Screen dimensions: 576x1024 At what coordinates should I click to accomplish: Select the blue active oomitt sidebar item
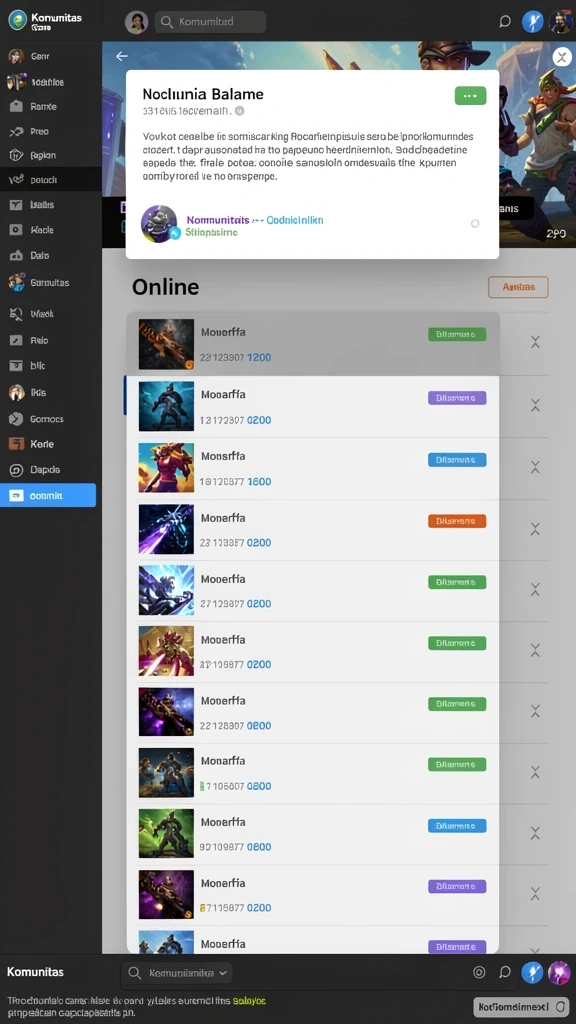tap(48, 496)
